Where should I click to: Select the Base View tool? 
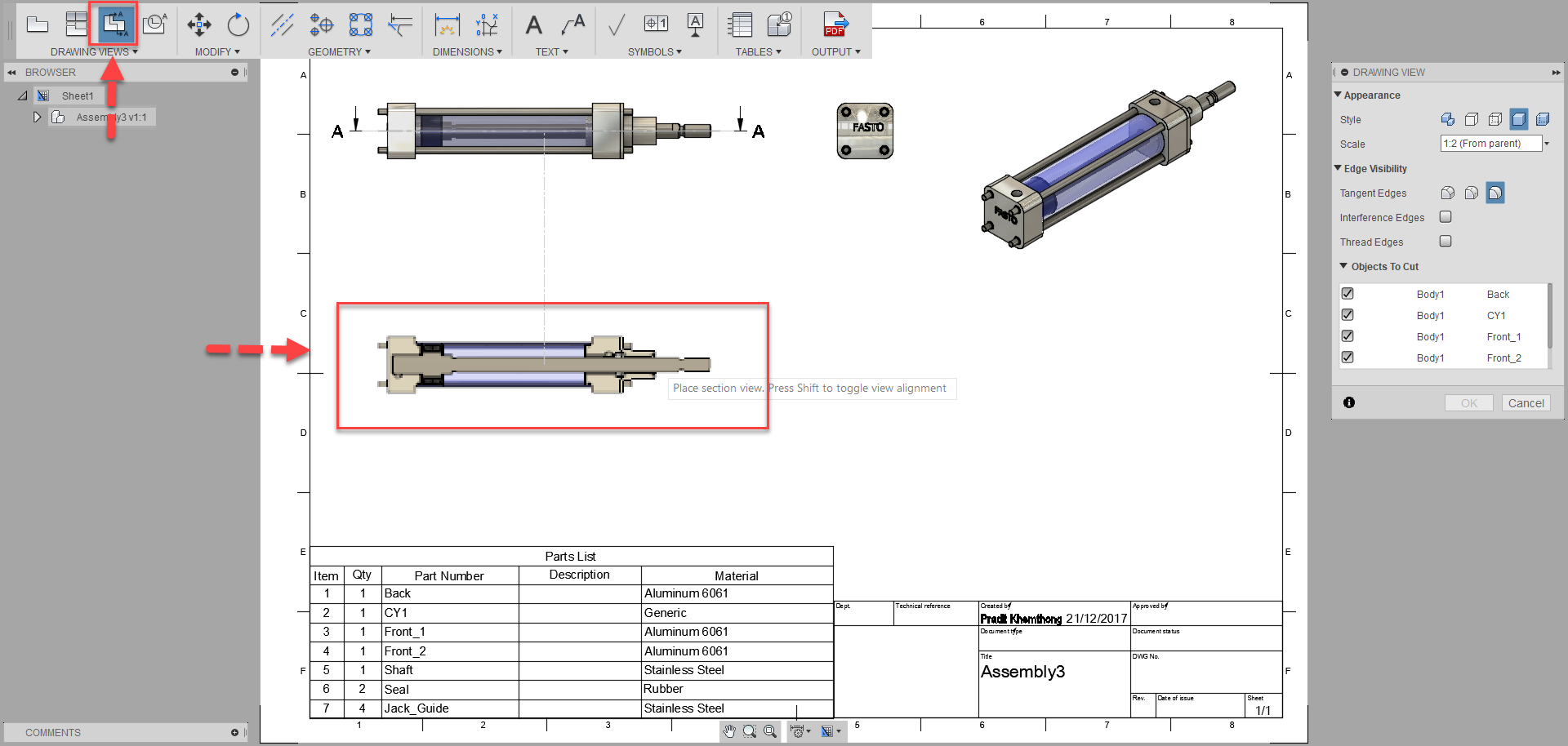pyautogui.click(x=38, y=24)
